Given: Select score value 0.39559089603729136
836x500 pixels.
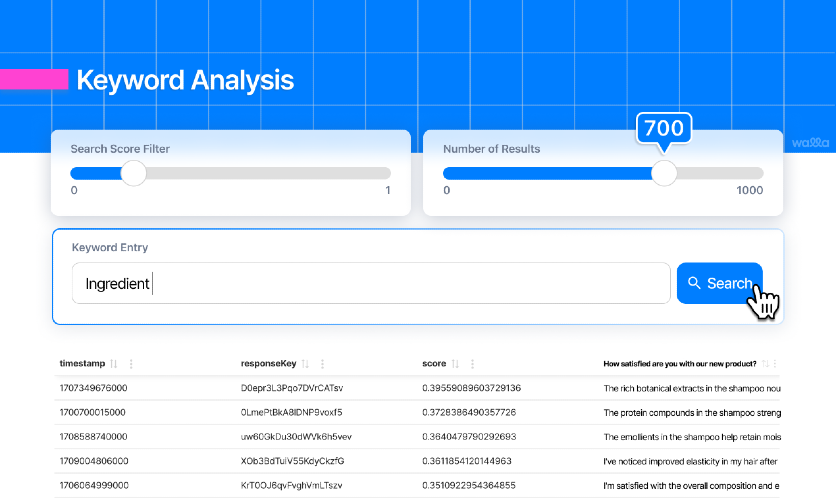Looking at the screenshot, I should (471, 388).
